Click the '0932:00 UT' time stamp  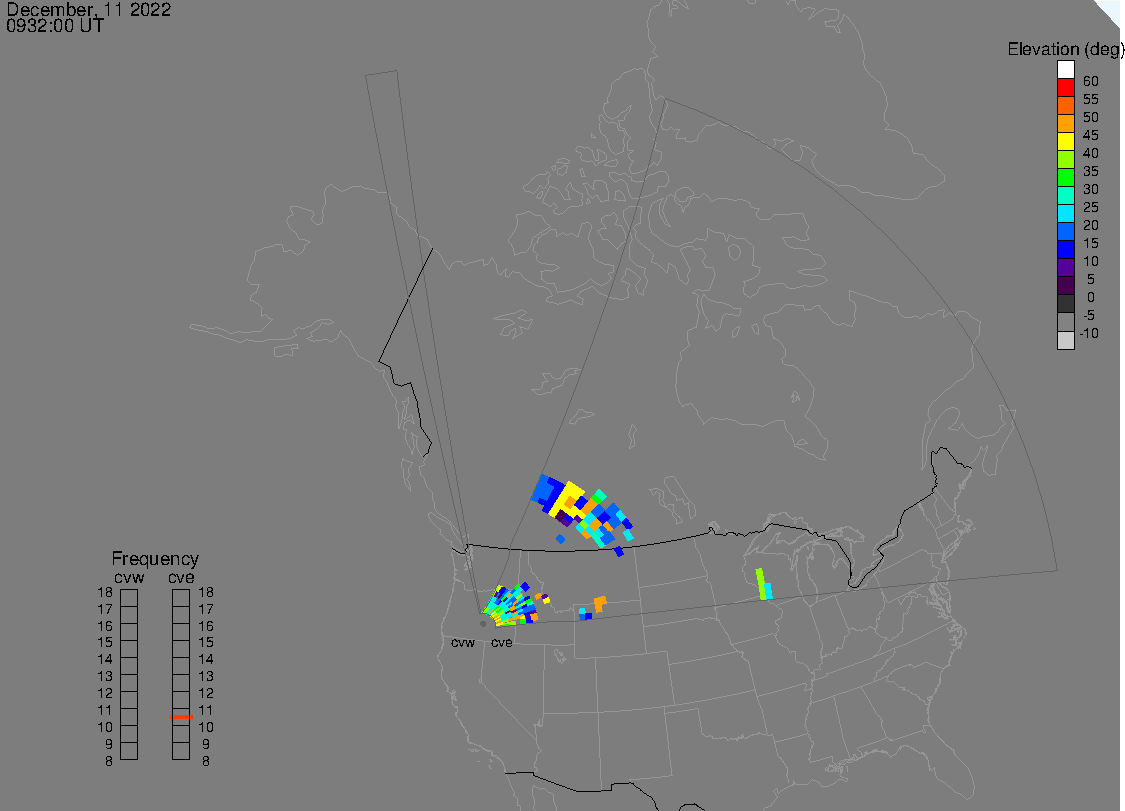point(55,26)
